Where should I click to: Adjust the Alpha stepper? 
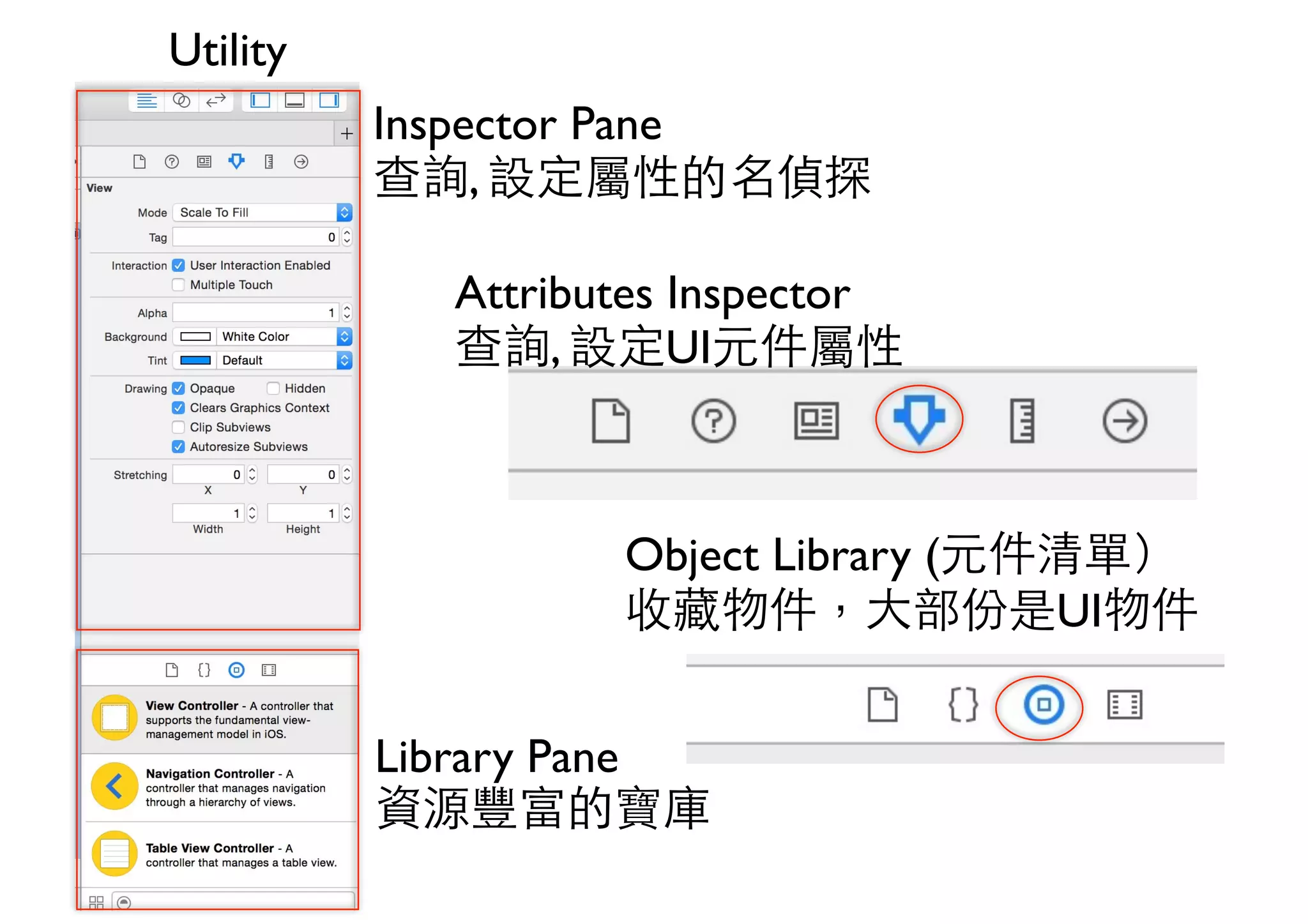pyautogui.click(x=347, y=313)
